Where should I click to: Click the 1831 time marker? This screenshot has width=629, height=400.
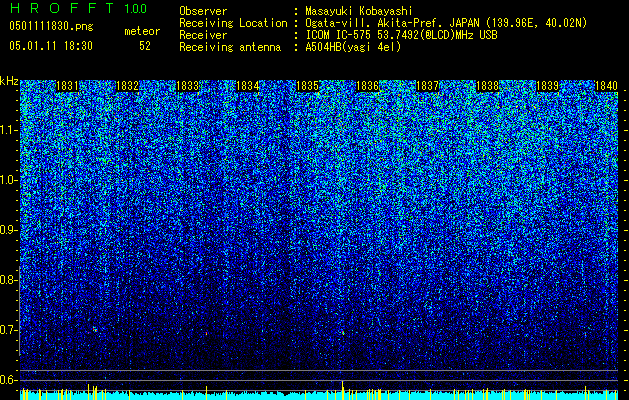(67, 86)
